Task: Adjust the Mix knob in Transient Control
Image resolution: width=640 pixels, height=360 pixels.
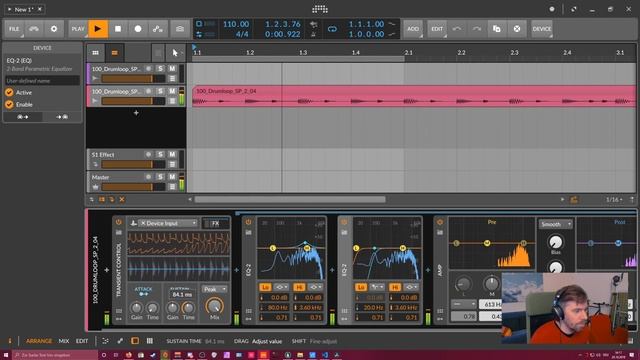Action: click(x=214, y=306)
